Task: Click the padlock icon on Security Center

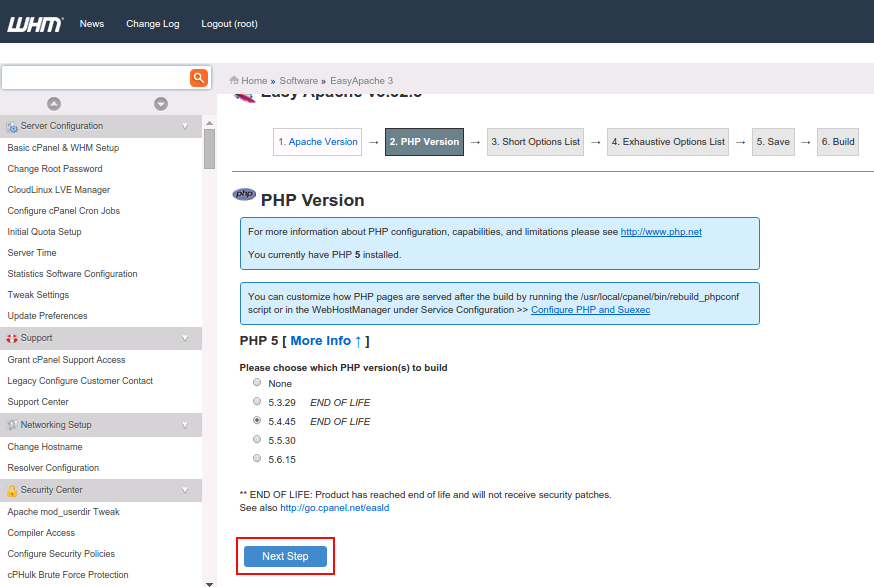Action: coord(14,489)
